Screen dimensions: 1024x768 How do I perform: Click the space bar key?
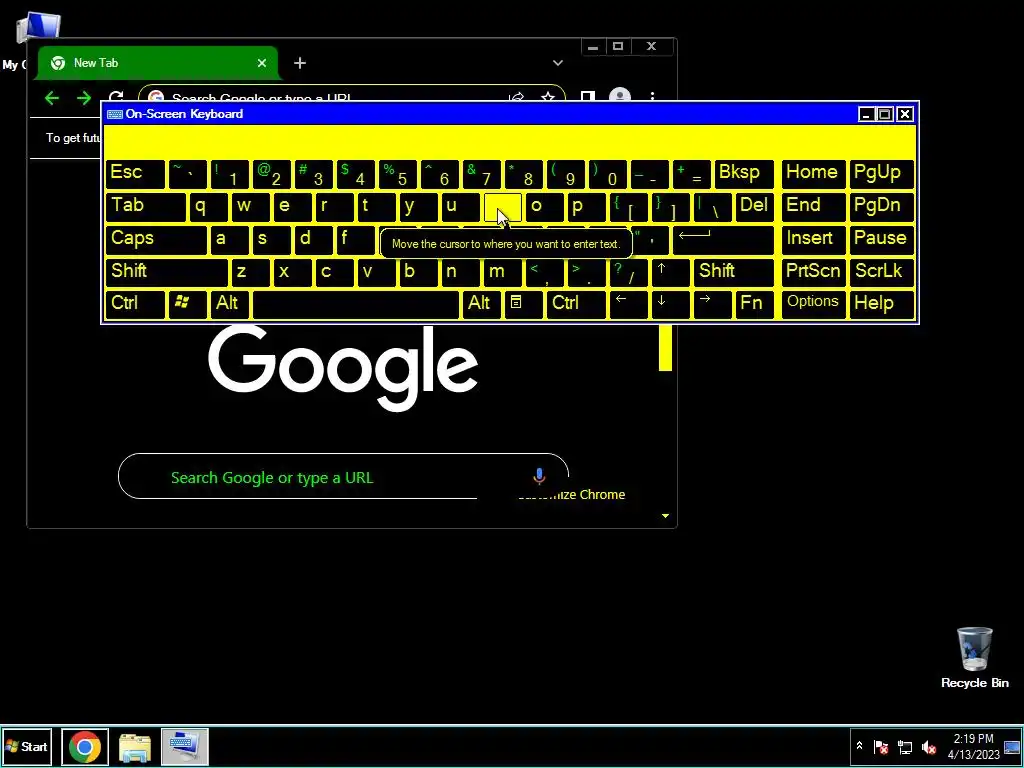tap(355, 304)
